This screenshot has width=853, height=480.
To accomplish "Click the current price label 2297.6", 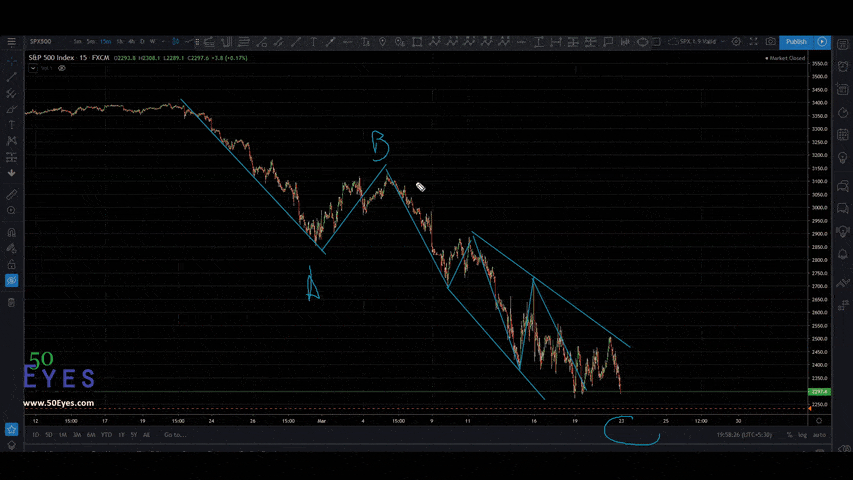I will point(819,391).
